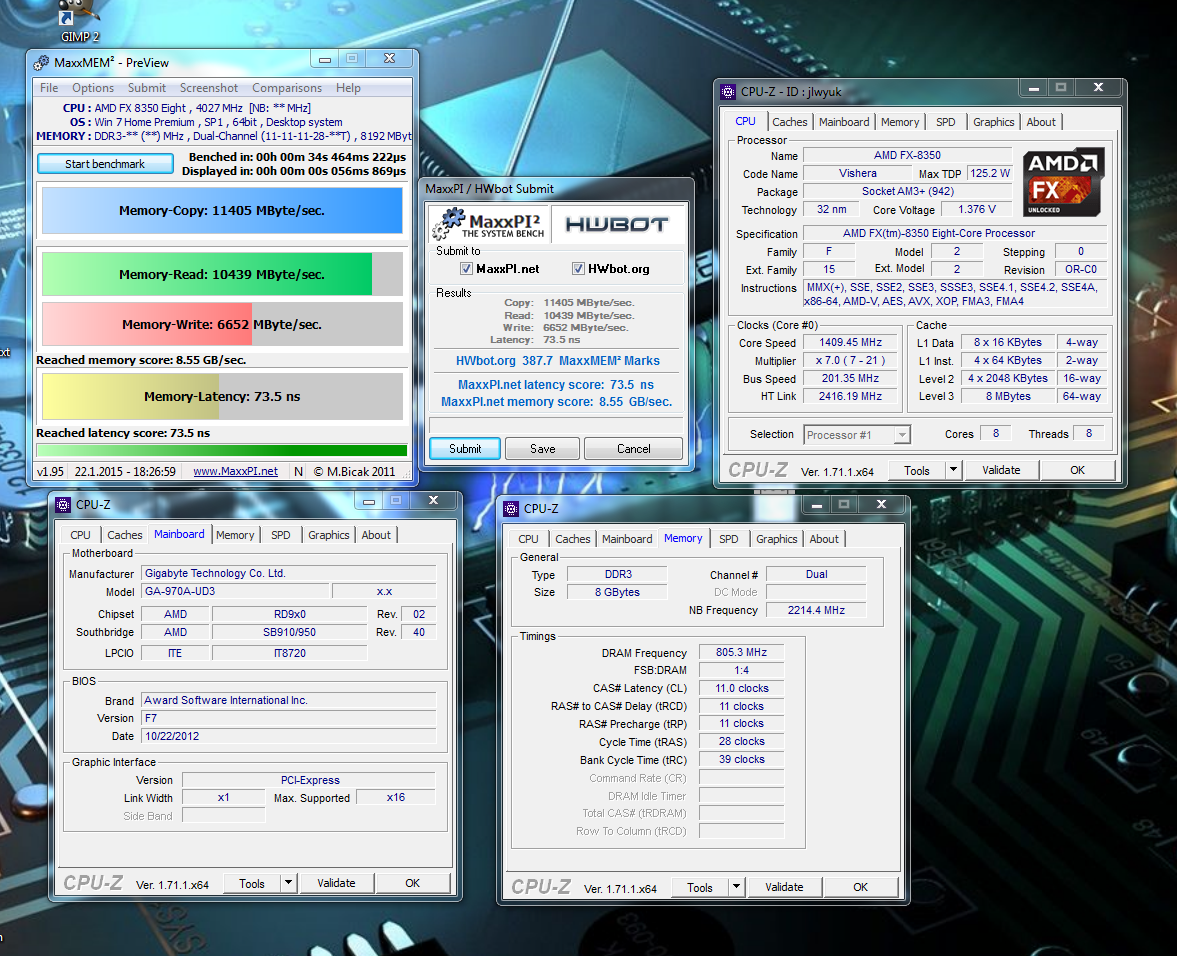Click the HWBOT logo in submit dialog
Image resolution: width=1177 pixels, height=956 pixels.
pos(617,224)
